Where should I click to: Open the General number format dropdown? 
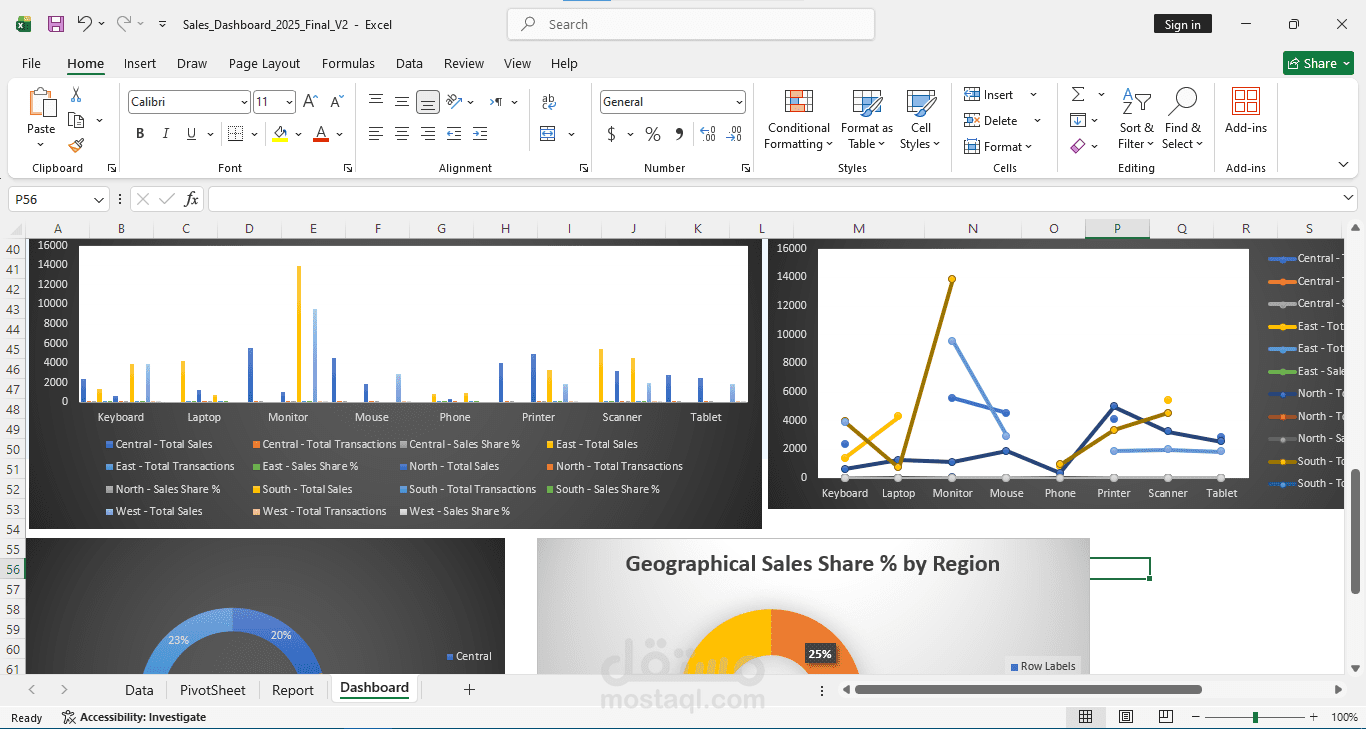click(x=739, y=102)
